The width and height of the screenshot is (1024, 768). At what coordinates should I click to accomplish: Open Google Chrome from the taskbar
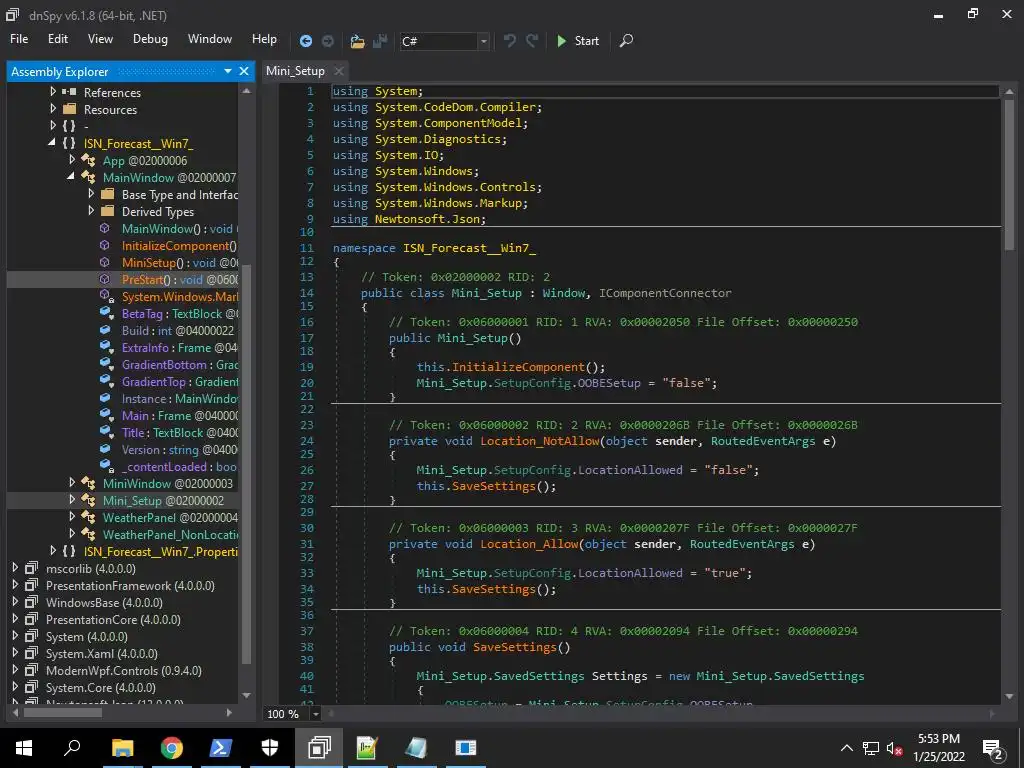[x=172, y=747]
